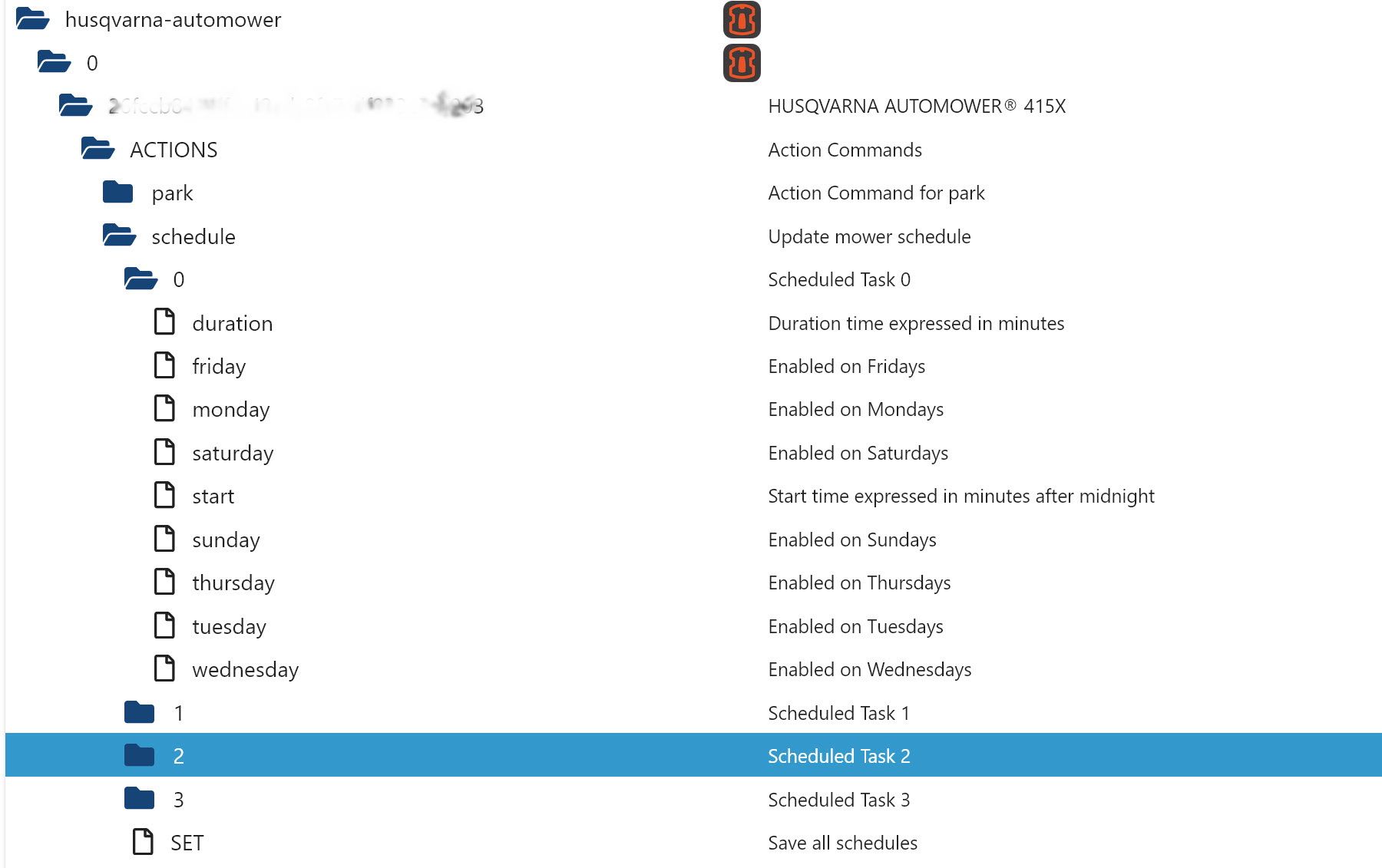Screen dimensions: 1382x868
Task: Expand Scheduled Task 3 folder
Action: [x=140, y=799]
